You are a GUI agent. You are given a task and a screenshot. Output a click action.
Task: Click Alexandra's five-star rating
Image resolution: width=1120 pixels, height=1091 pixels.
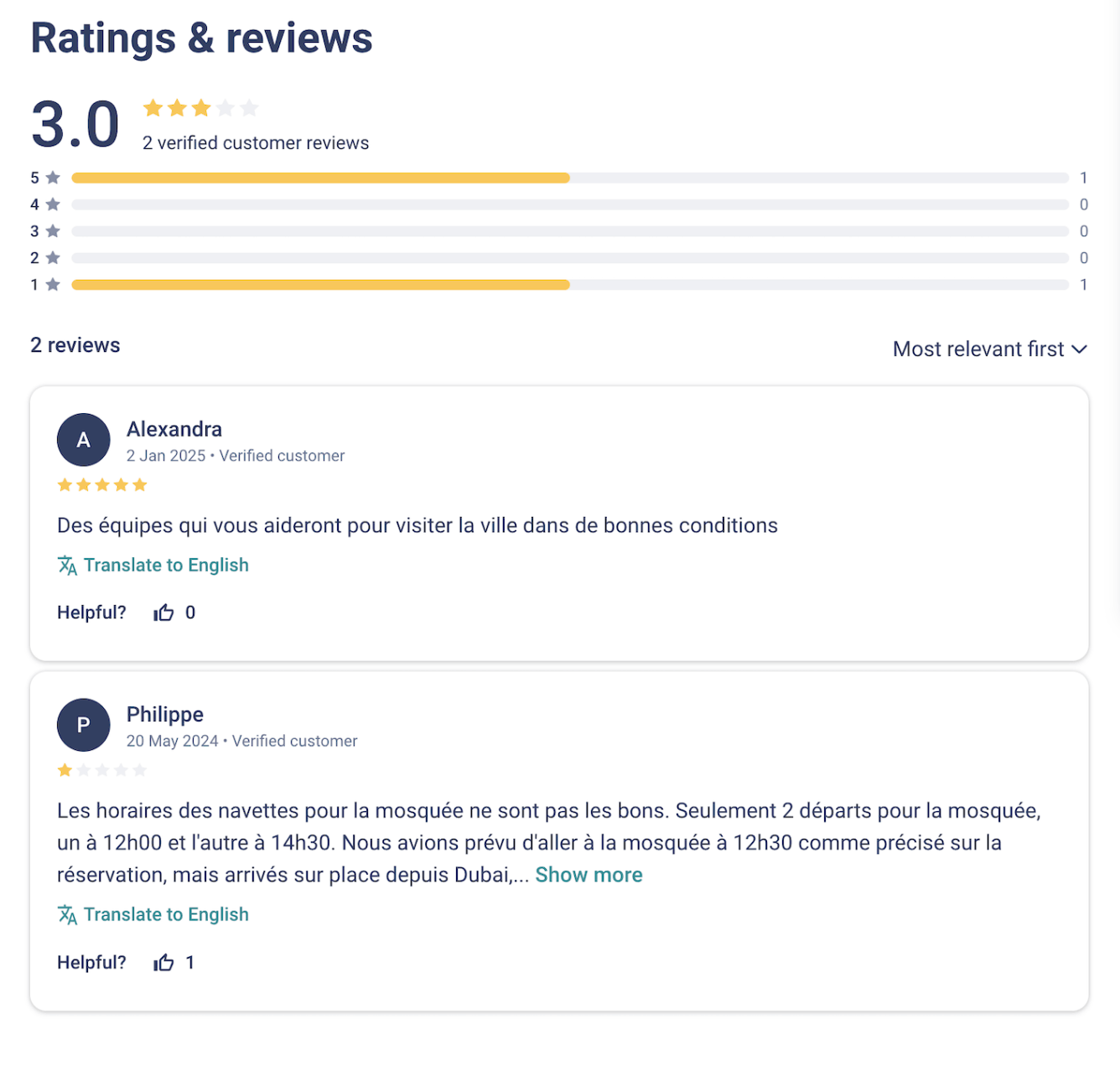click(101, 485)
